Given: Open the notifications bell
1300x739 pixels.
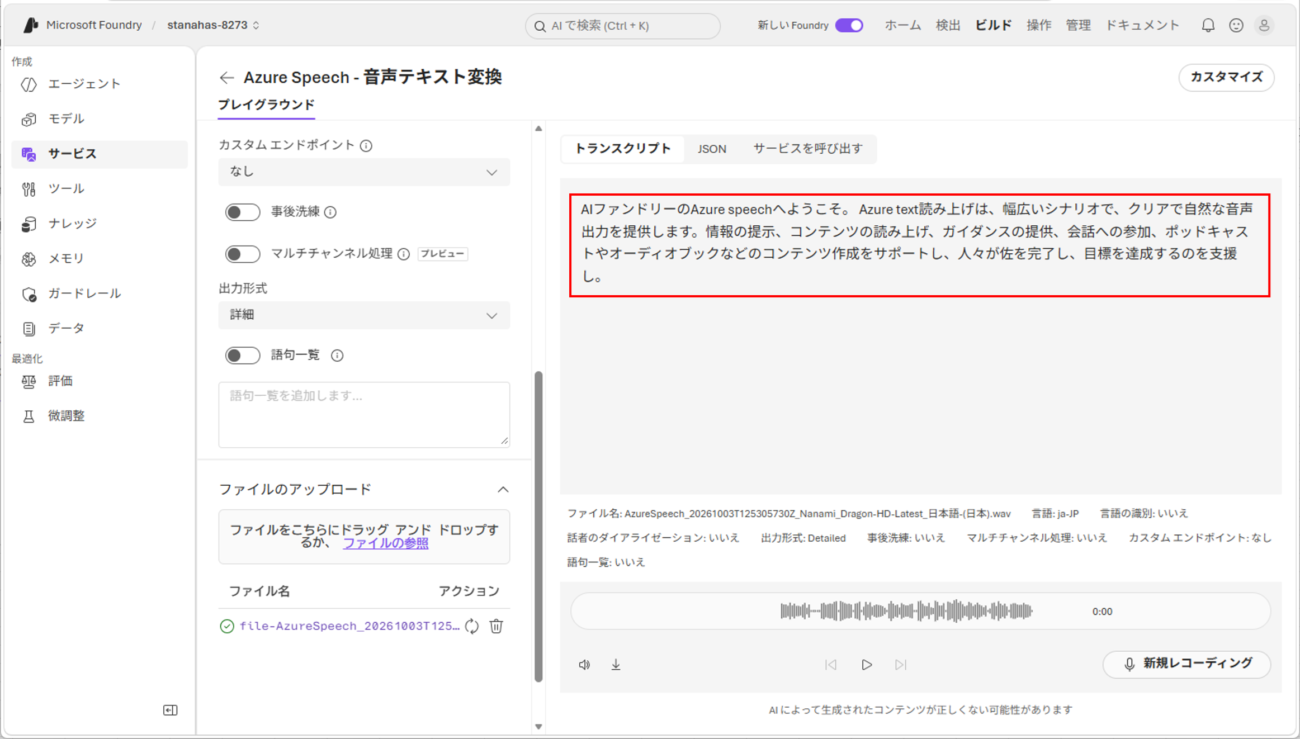Looking at the screenshot, I should point(1208,25).
